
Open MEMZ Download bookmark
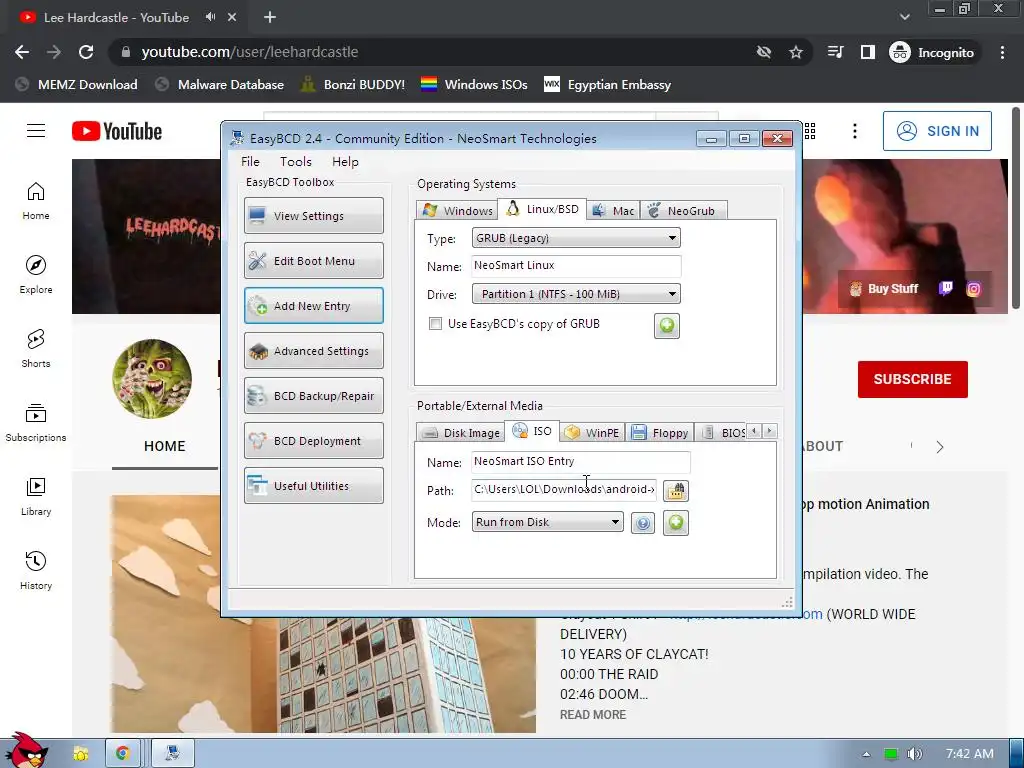pyautogui.click(x=76, y=85)
